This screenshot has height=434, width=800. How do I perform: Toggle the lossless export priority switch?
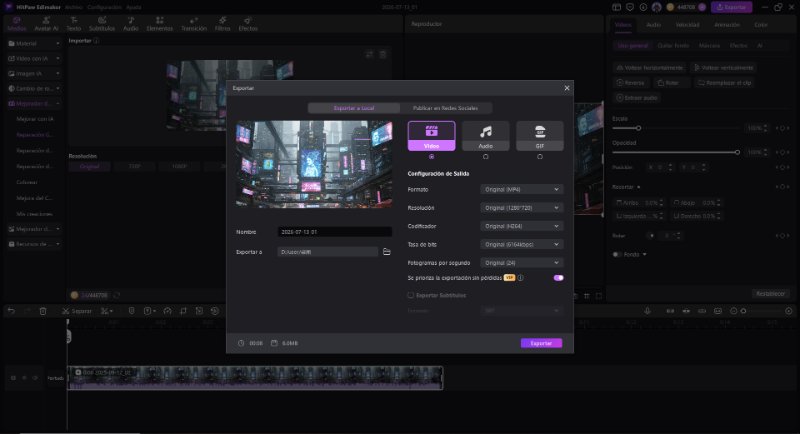(558, 278)
